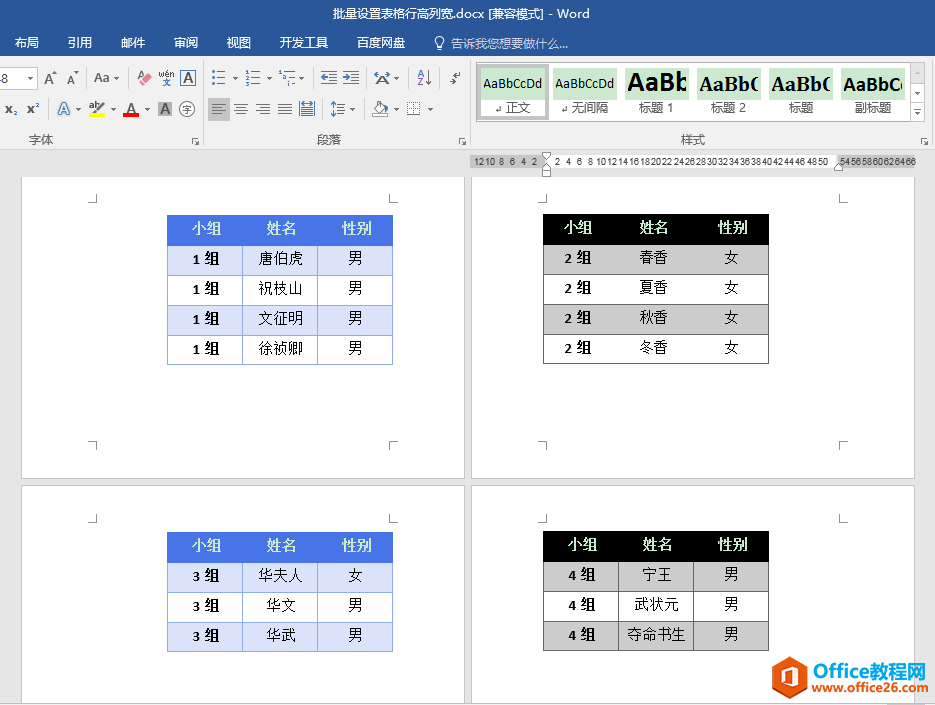Viewport: 935px width, 705px height.
Task: Click the 夺命书生 table cell
Action: (x=656, y=635)
